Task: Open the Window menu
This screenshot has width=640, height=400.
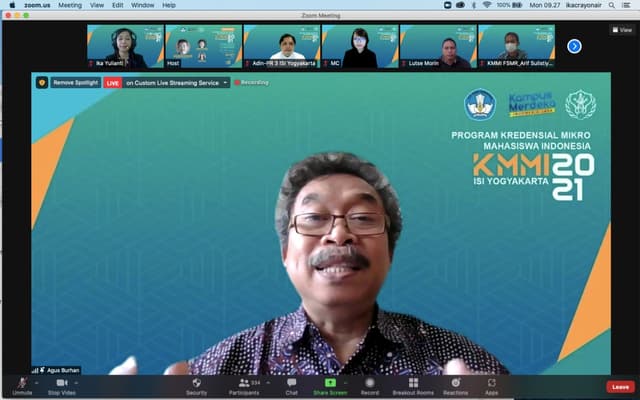Action: tap(142, 5)
